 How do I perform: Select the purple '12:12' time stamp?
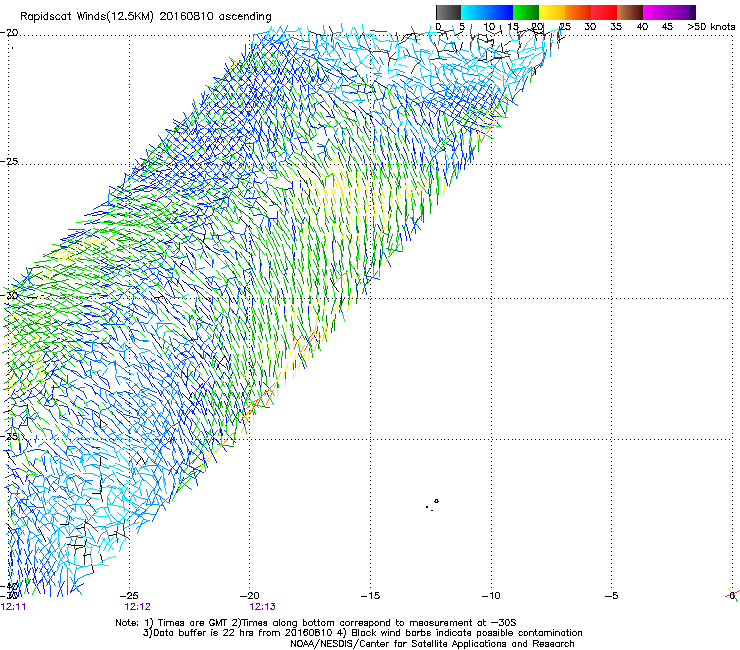137,607
